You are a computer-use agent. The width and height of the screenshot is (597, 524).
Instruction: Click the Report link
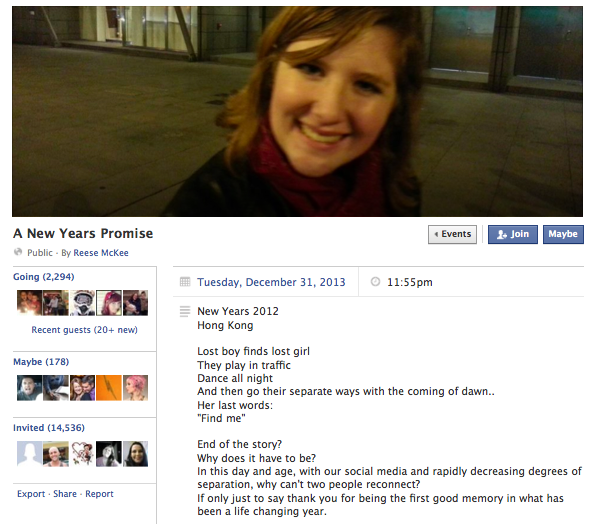pos(99,494)
